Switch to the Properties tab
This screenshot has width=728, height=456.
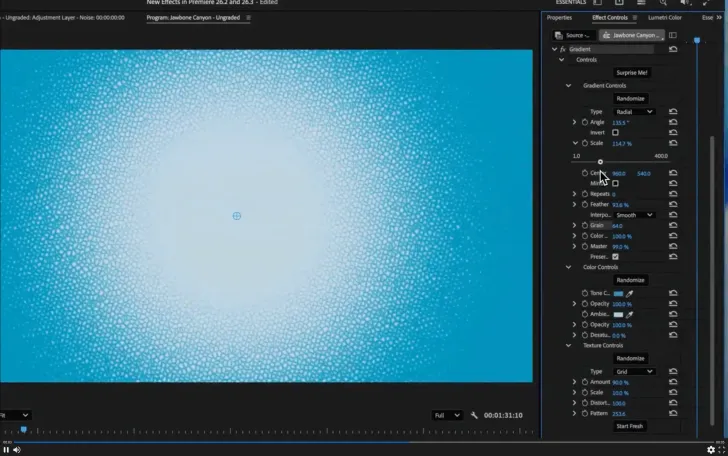point(559,18)
